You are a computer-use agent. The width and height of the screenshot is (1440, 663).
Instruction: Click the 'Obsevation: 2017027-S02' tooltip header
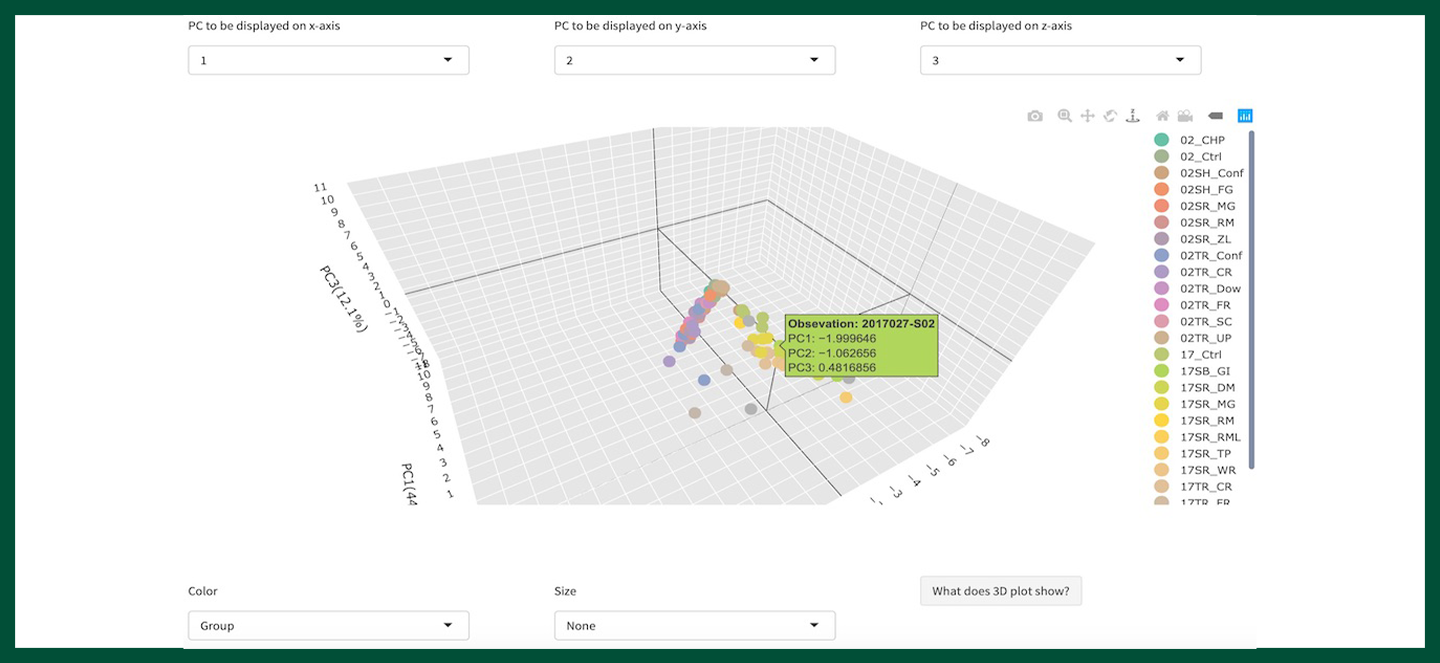pyautogui.click(x=861, y=324)
